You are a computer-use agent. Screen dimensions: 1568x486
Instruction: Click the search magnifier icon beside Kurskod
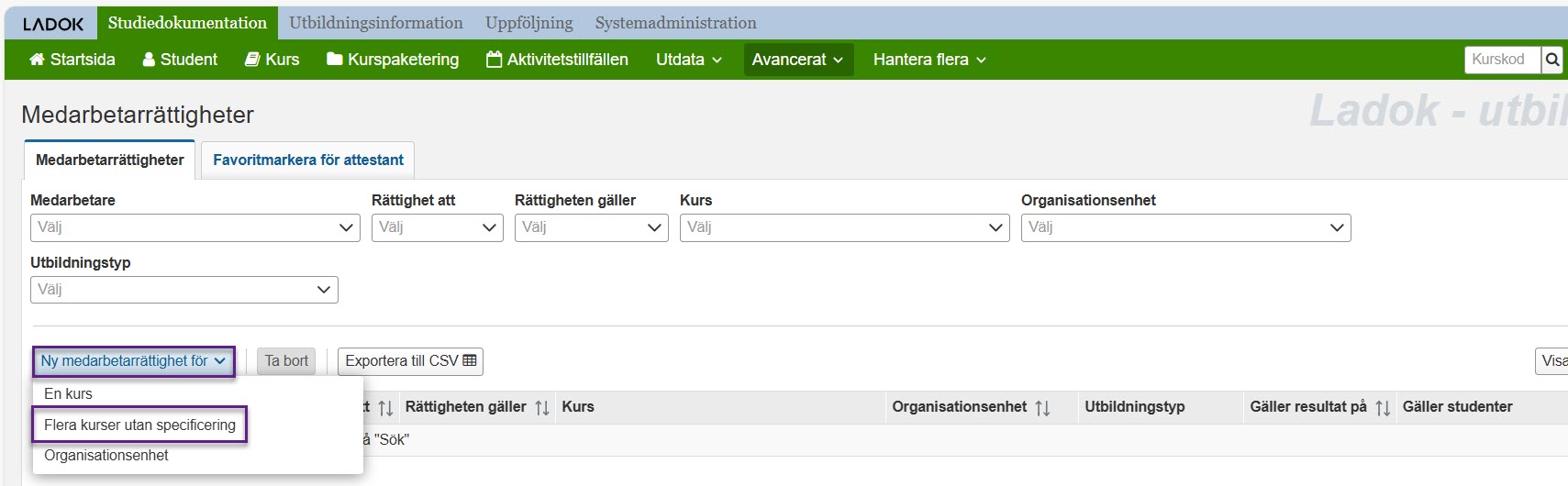(x=1551, y=60)
